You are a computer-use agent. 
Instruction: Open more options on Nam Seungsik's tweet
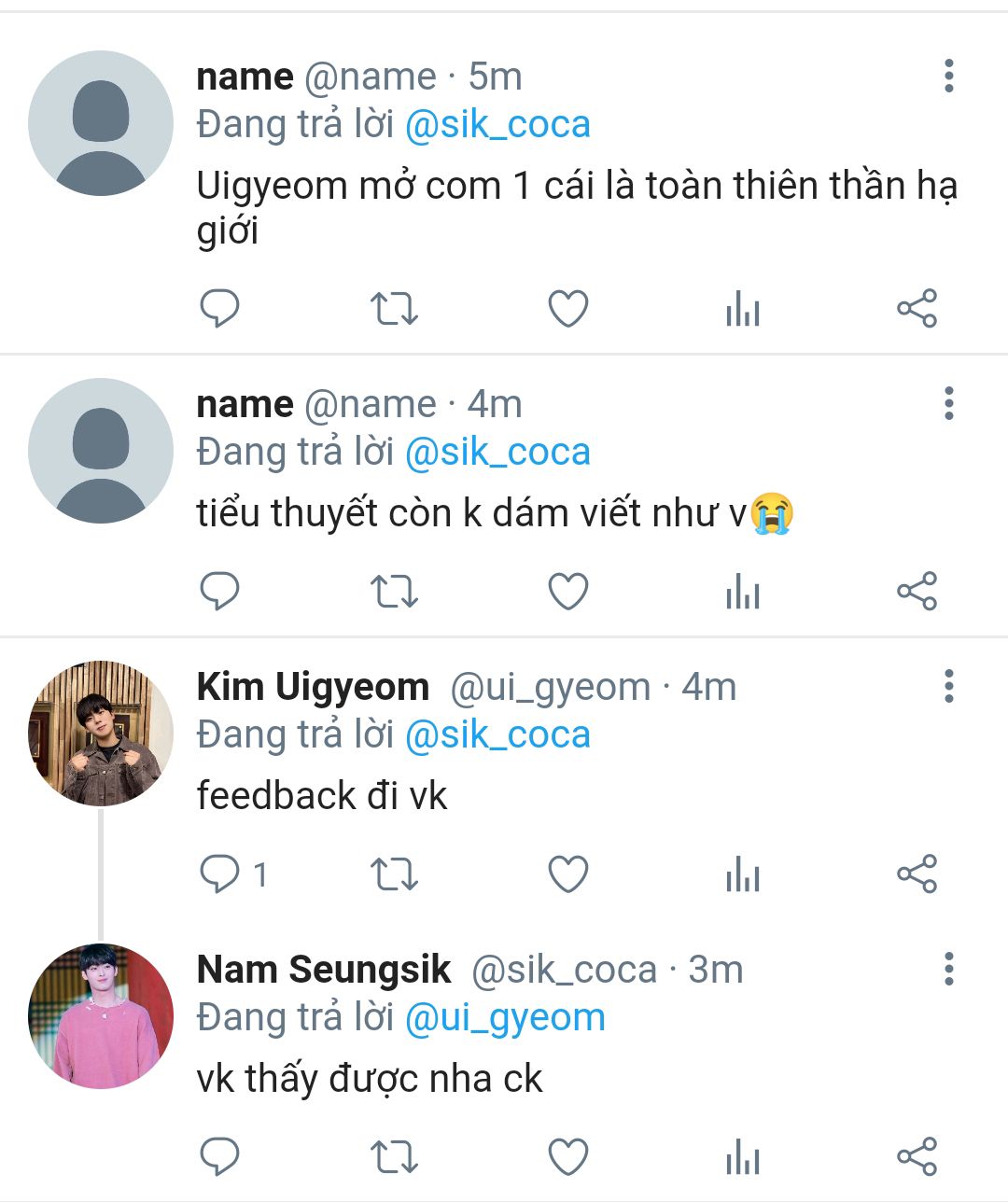tap(948, 970)
